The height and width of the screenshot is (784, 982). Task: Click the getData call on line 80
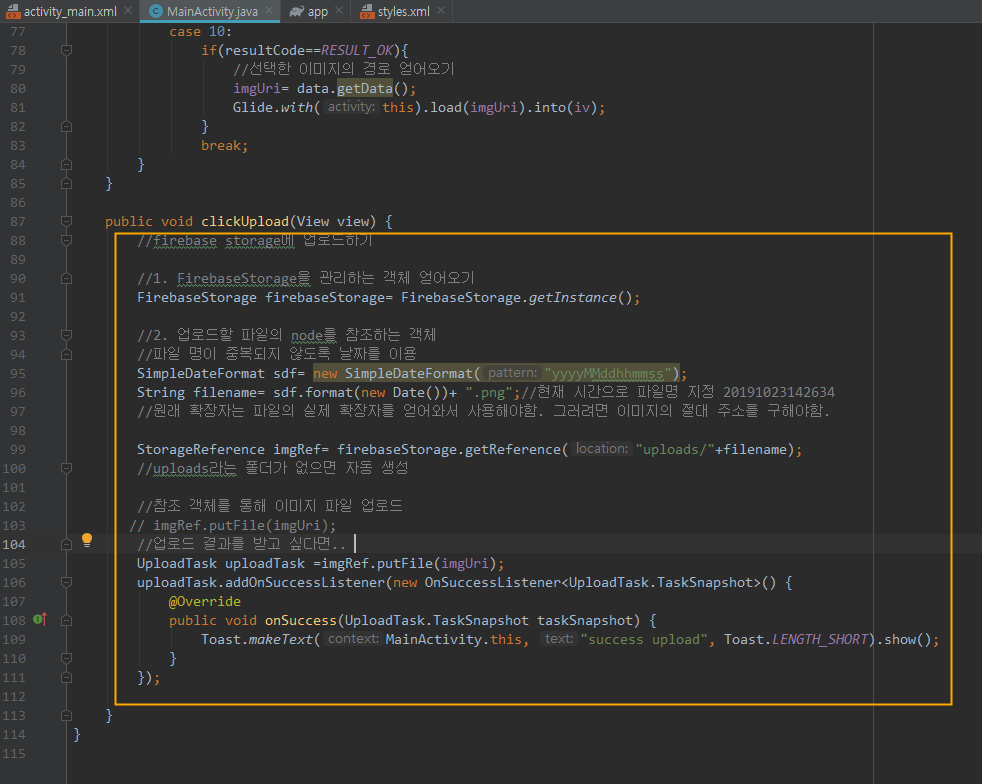pyautogui.click(x=365, y=88)
